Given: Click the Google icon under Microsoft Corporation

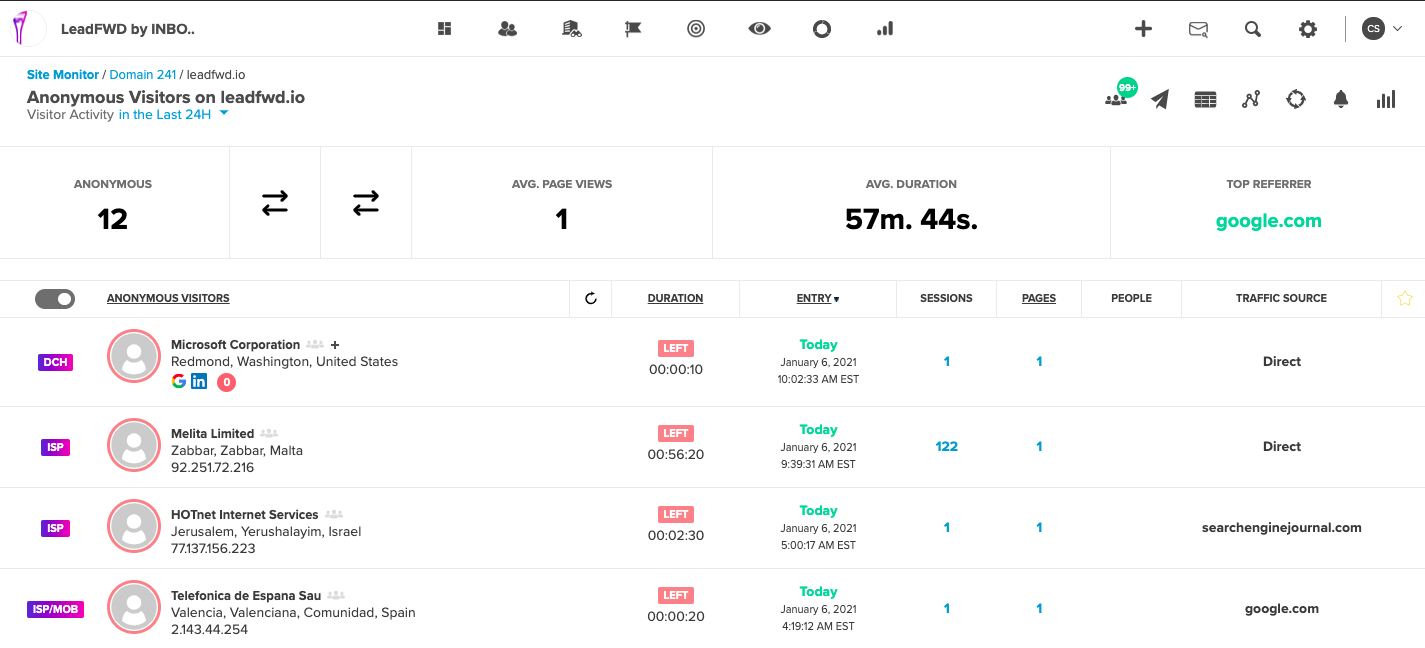Looking at the screenshot, I should [x=179, y=381].
